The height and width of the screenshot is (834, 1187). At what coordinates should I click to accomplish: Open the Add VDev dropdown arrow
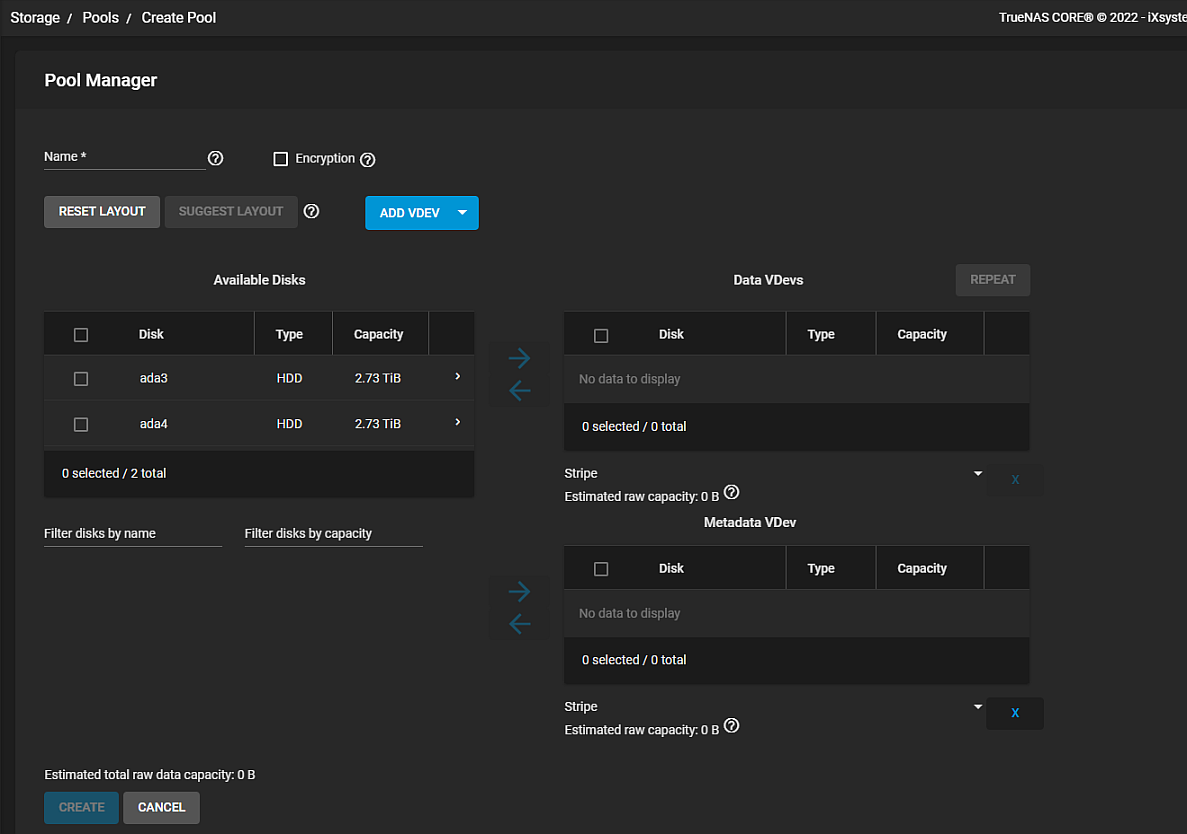click(x=462, y=212)
